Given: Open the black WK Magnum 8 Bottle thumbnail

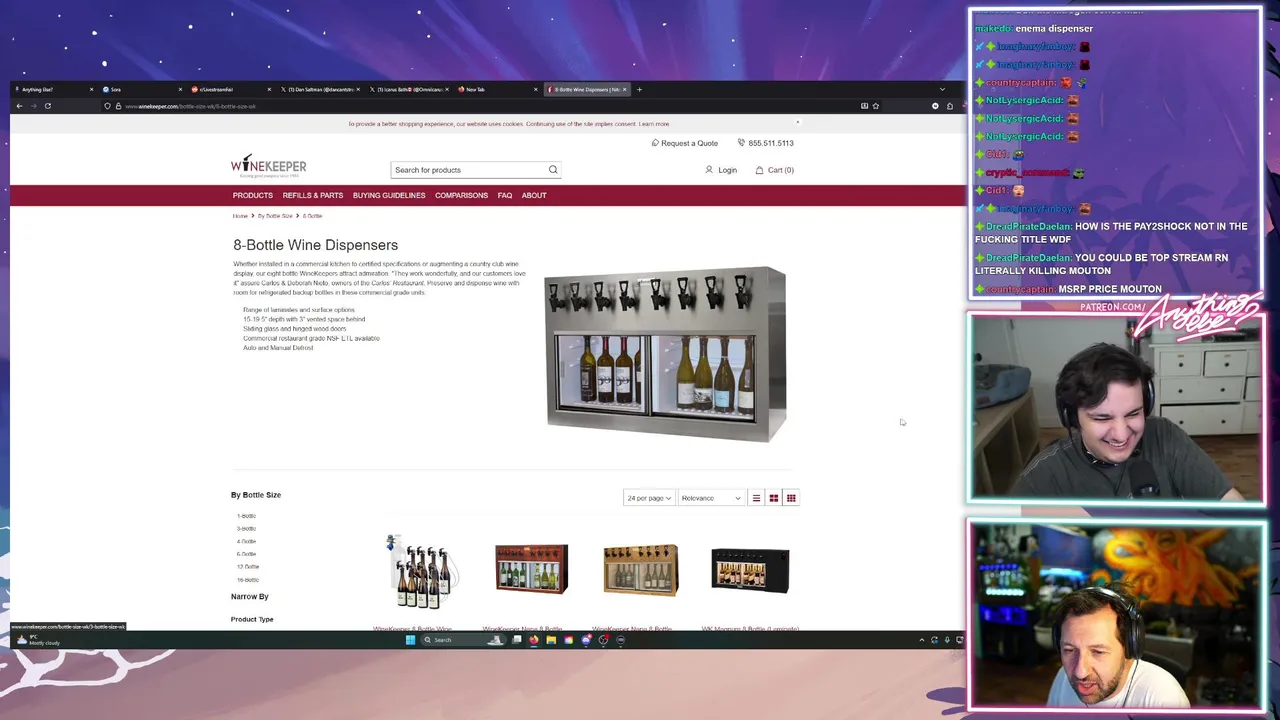Looking at the screenshot, I should (x=750, y=570).
